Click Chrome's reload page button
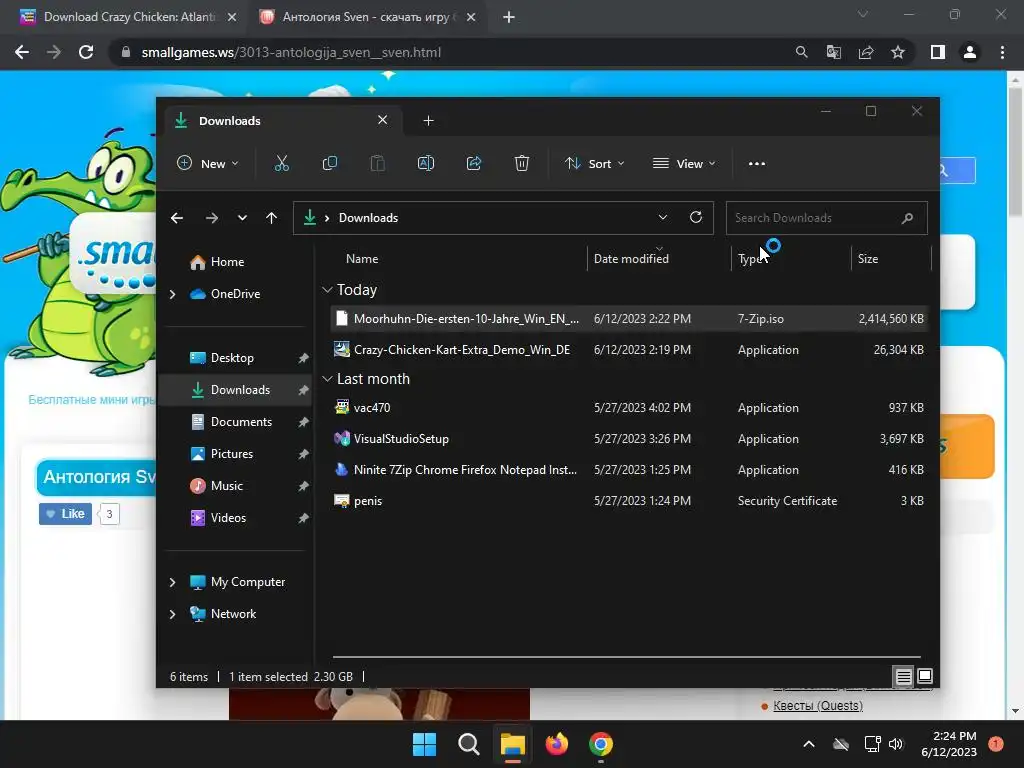 86,52
